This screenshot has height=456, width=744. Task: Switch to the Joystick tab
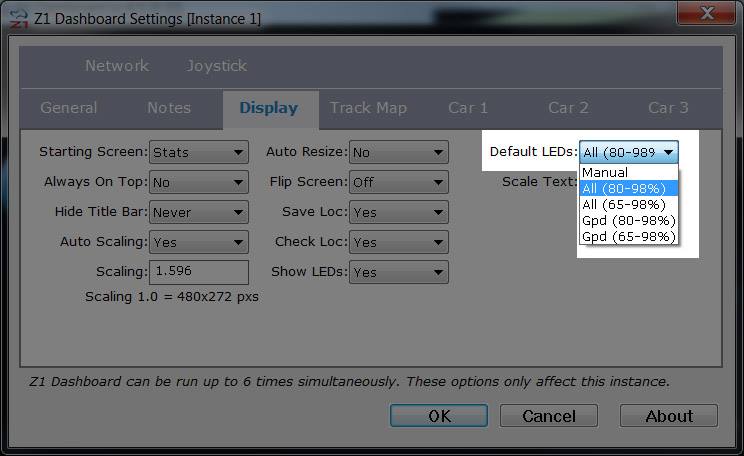pos(216,65)
